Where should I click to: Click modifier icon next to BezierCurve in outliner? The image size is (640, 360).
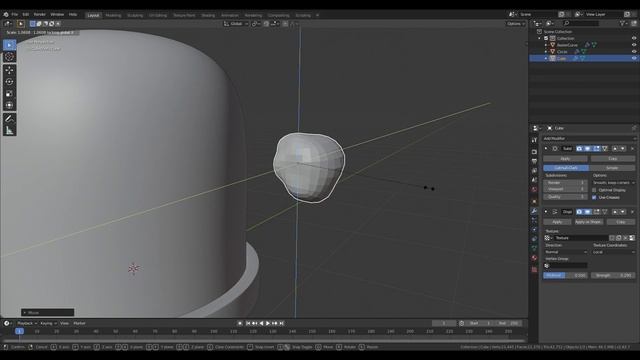coord(587,45)
